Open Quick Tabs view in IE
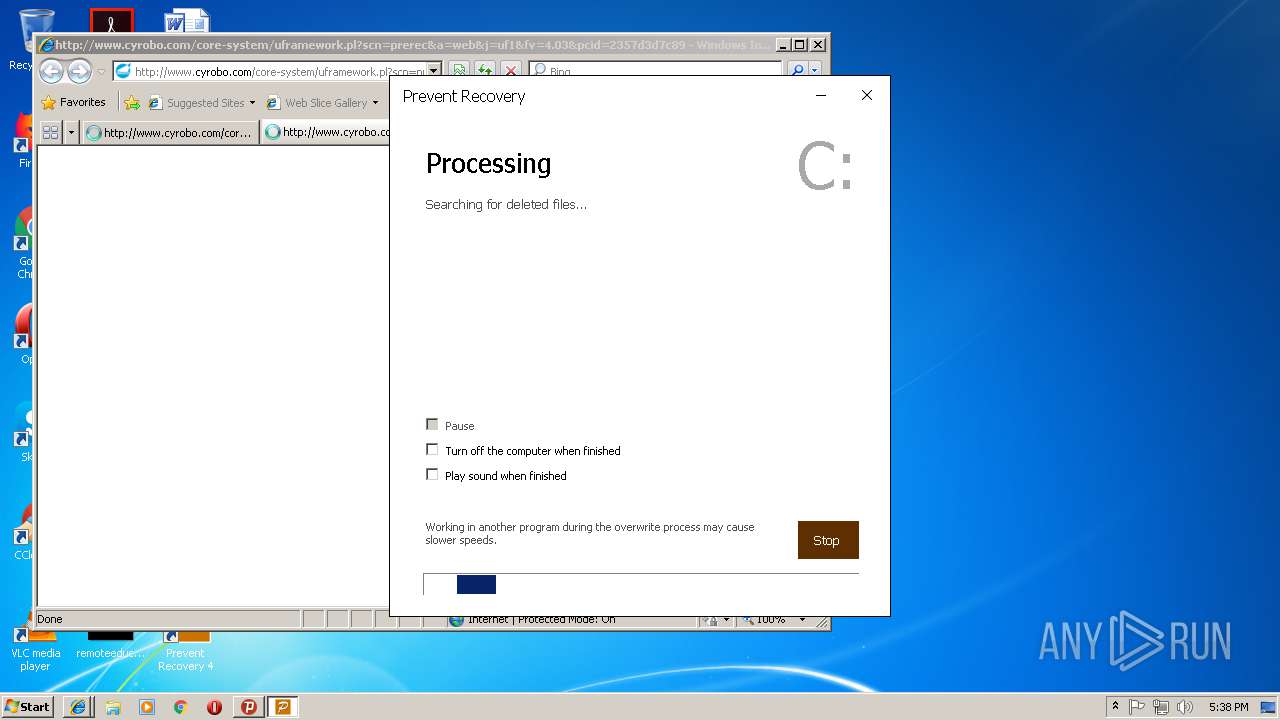Image resolution: width=1280 pixels, height=720 pixels. pyautogui.click(x=50, y=132)
